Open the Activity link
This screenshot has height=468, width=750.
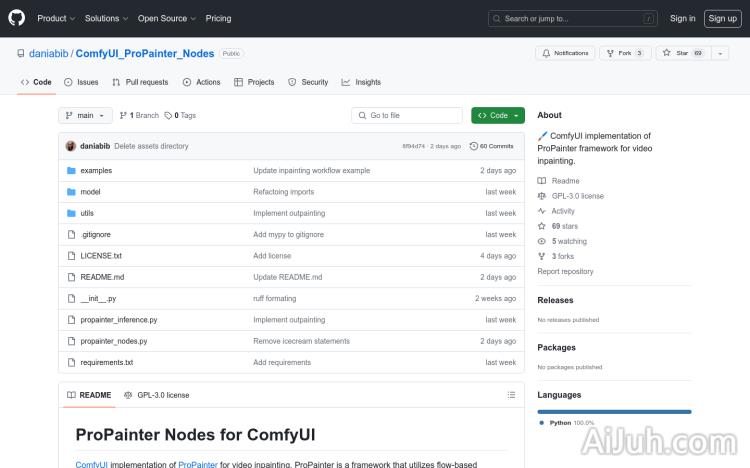coord(556,211)
